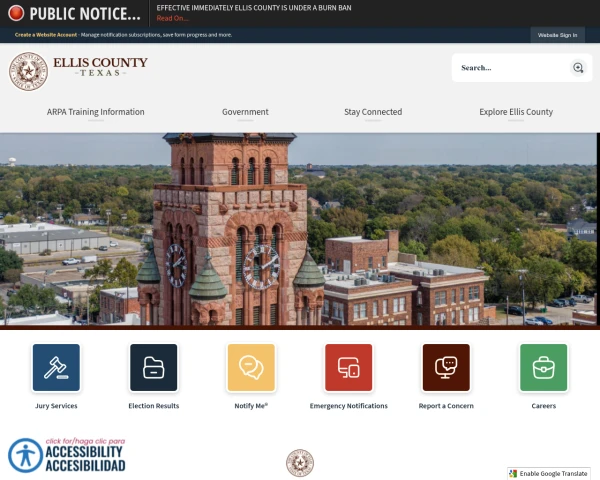Expand the Stay Connected menu
Screen dimensions: 600x480
click(373, 112)
